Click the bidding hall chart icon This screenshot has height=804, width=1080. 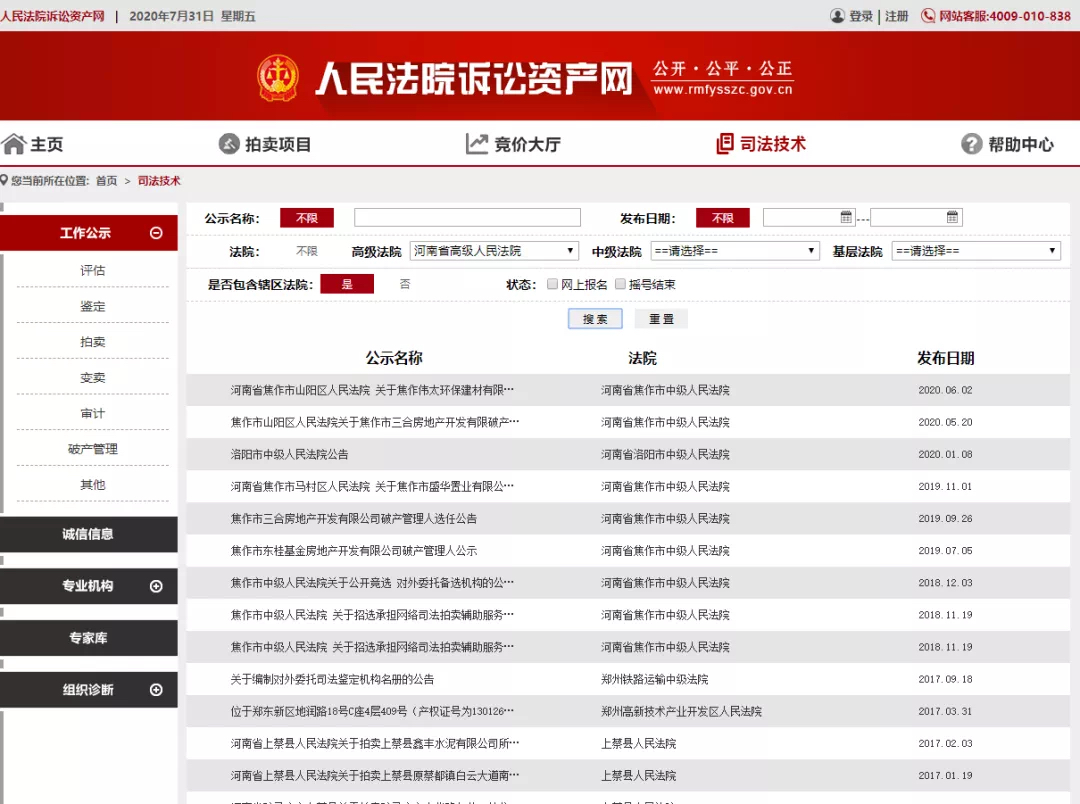pyautogui.click(x=477, y=143)
